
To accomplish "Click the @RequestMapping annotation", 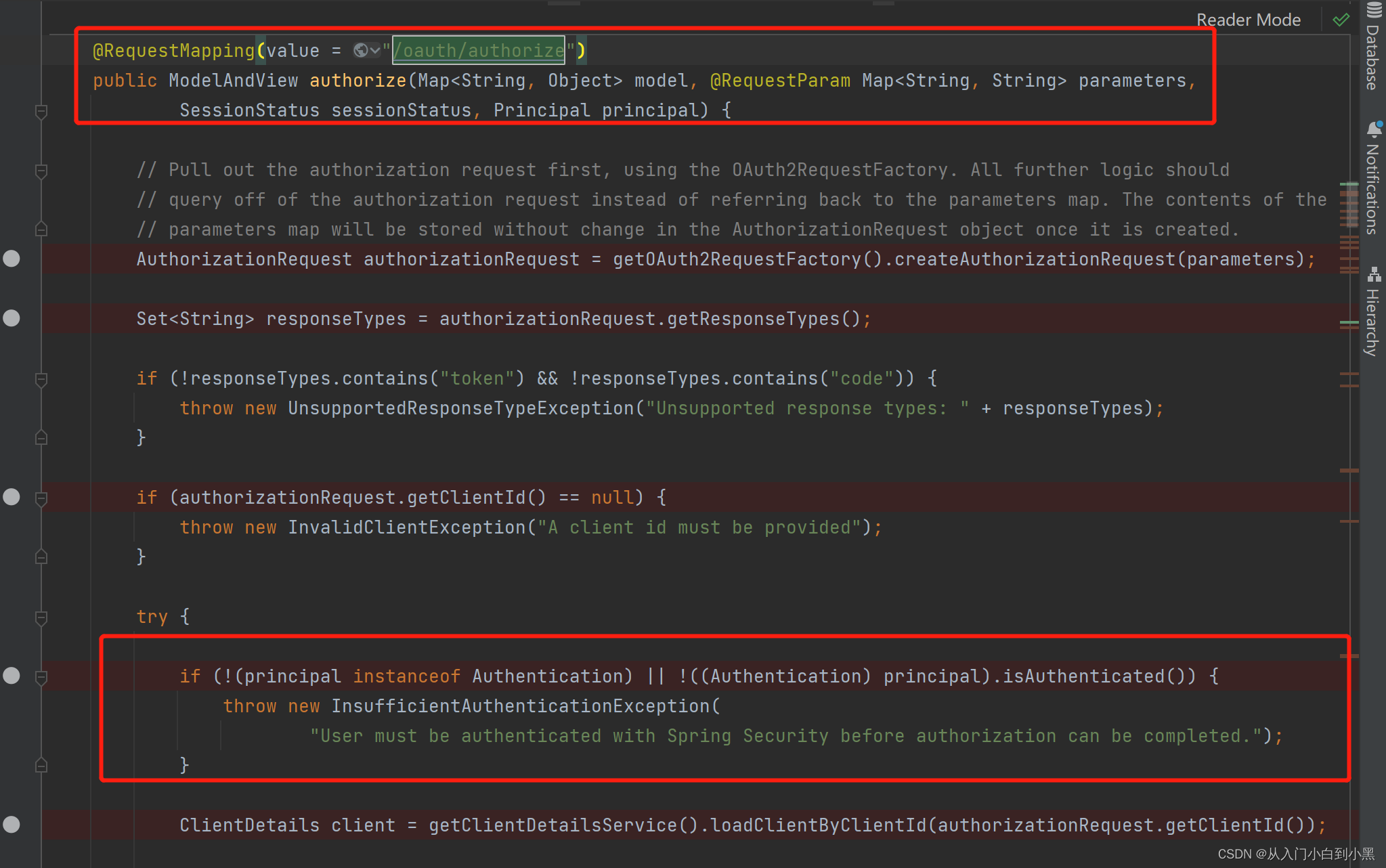I will point(173,51).
